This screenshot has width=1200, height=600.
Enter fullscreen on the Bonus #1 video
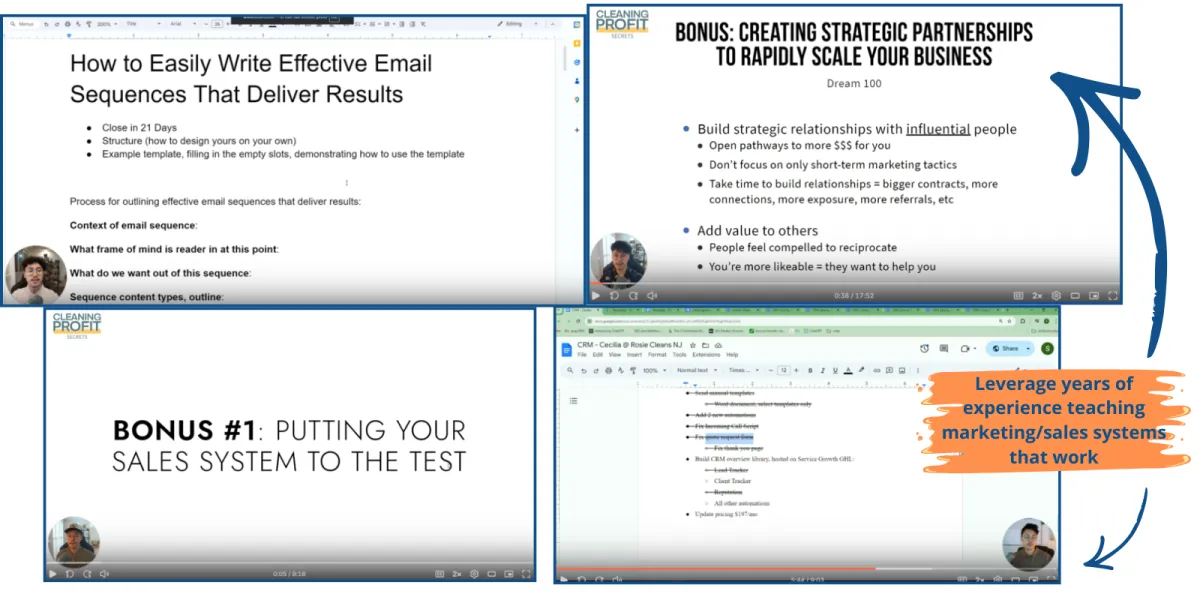pyautogui.click(x=526, y=573)
